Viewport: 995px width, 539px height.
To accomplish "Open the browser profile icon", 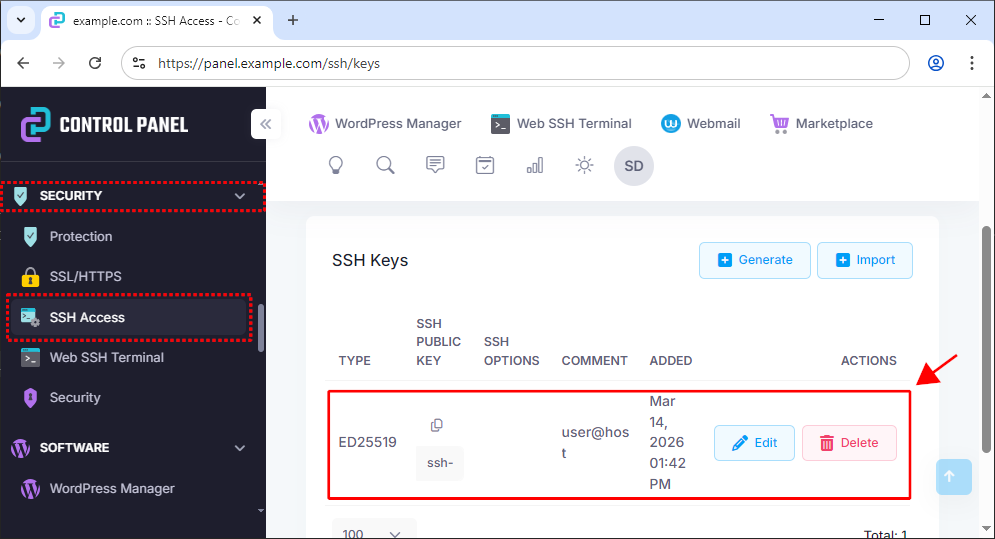I will (936, 63).
